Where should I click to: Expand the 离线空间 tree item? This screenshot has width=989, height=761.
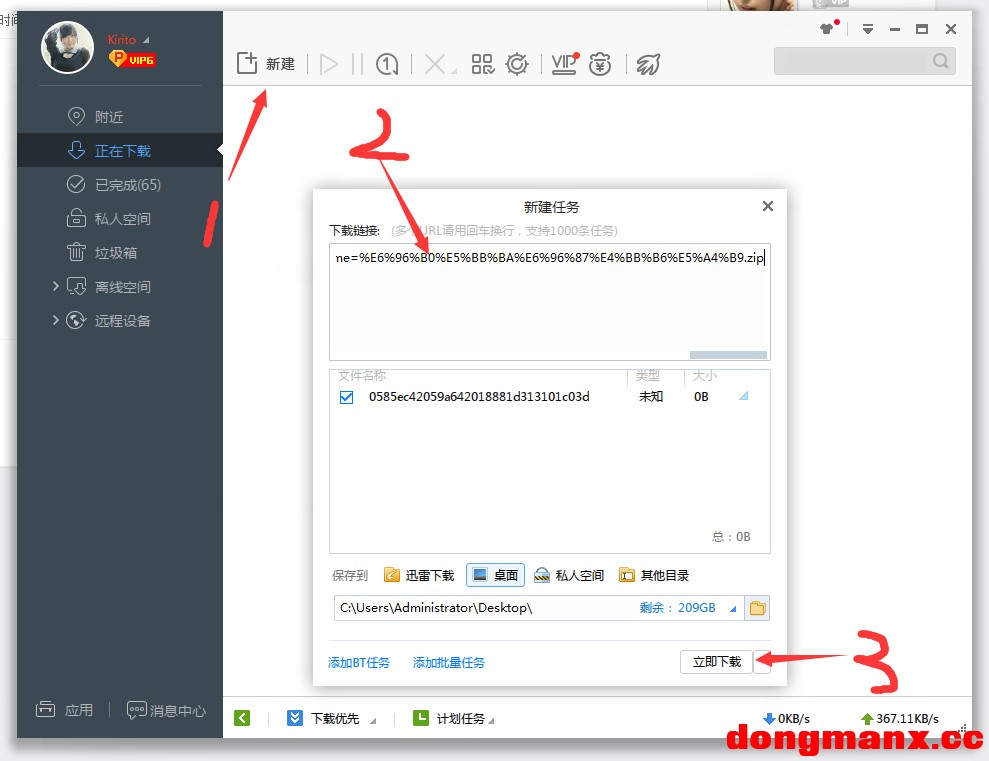(56, 287)
